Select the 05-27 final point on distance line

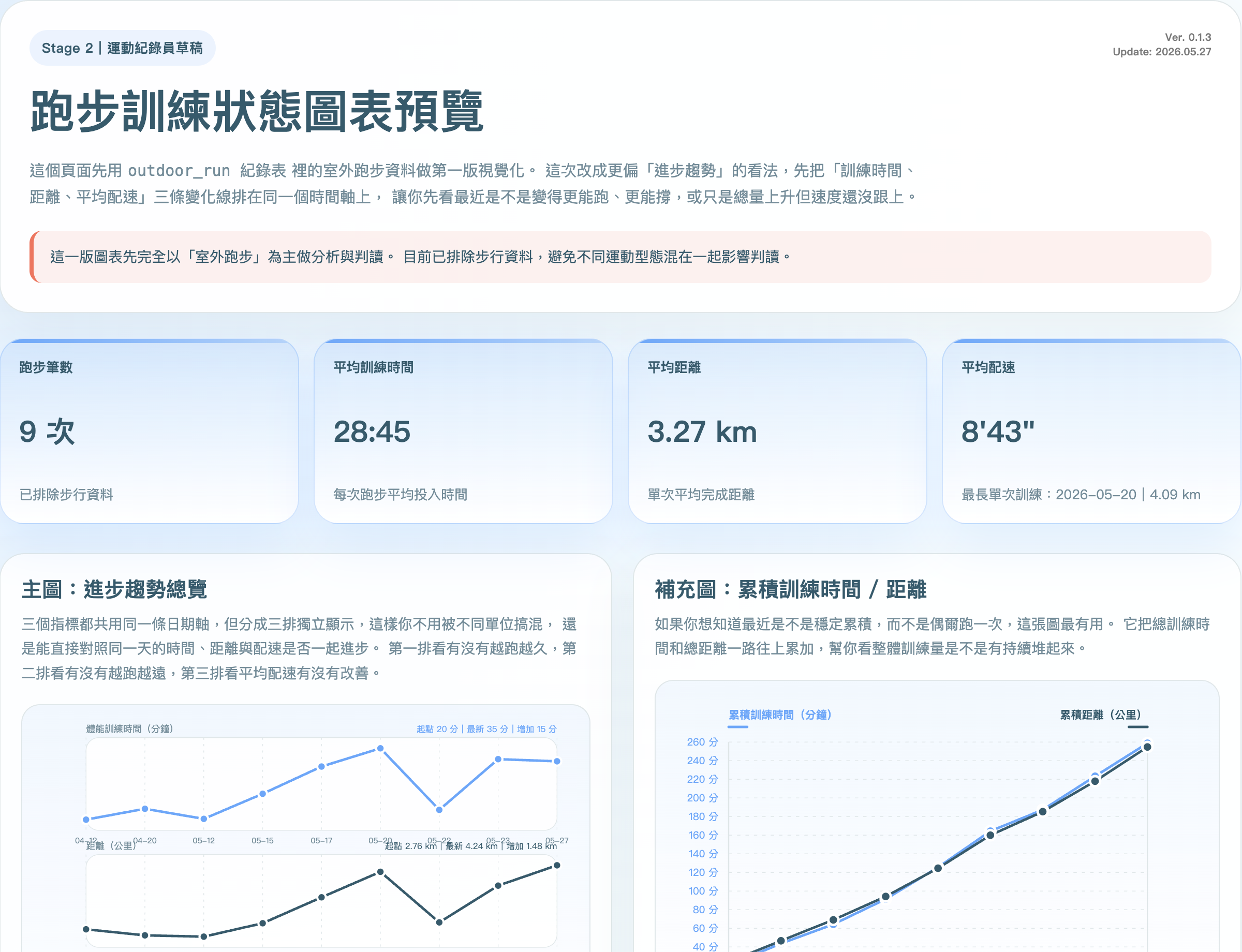(557, 865)
